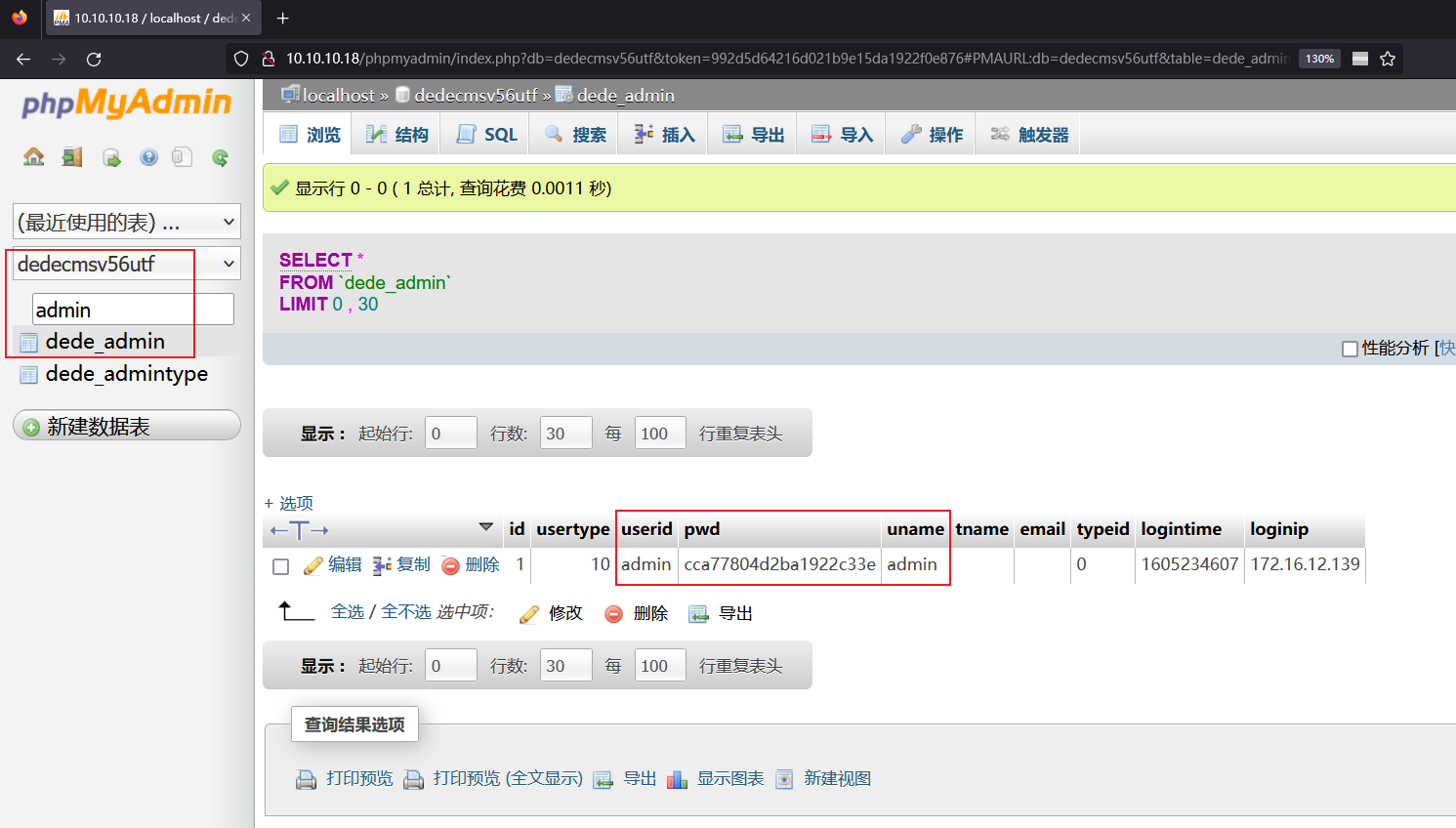Viewport: 1456px width, 828px height.
Task: Enable the 性能分析 profiling checkbox
Action: 1351,348
